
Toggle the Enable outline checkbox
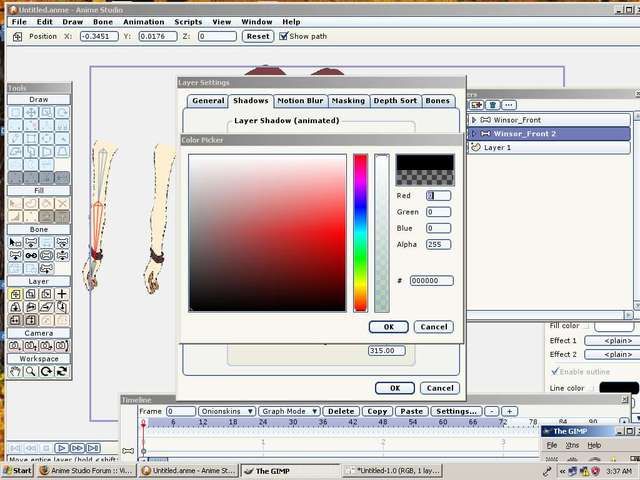point(554,371)
